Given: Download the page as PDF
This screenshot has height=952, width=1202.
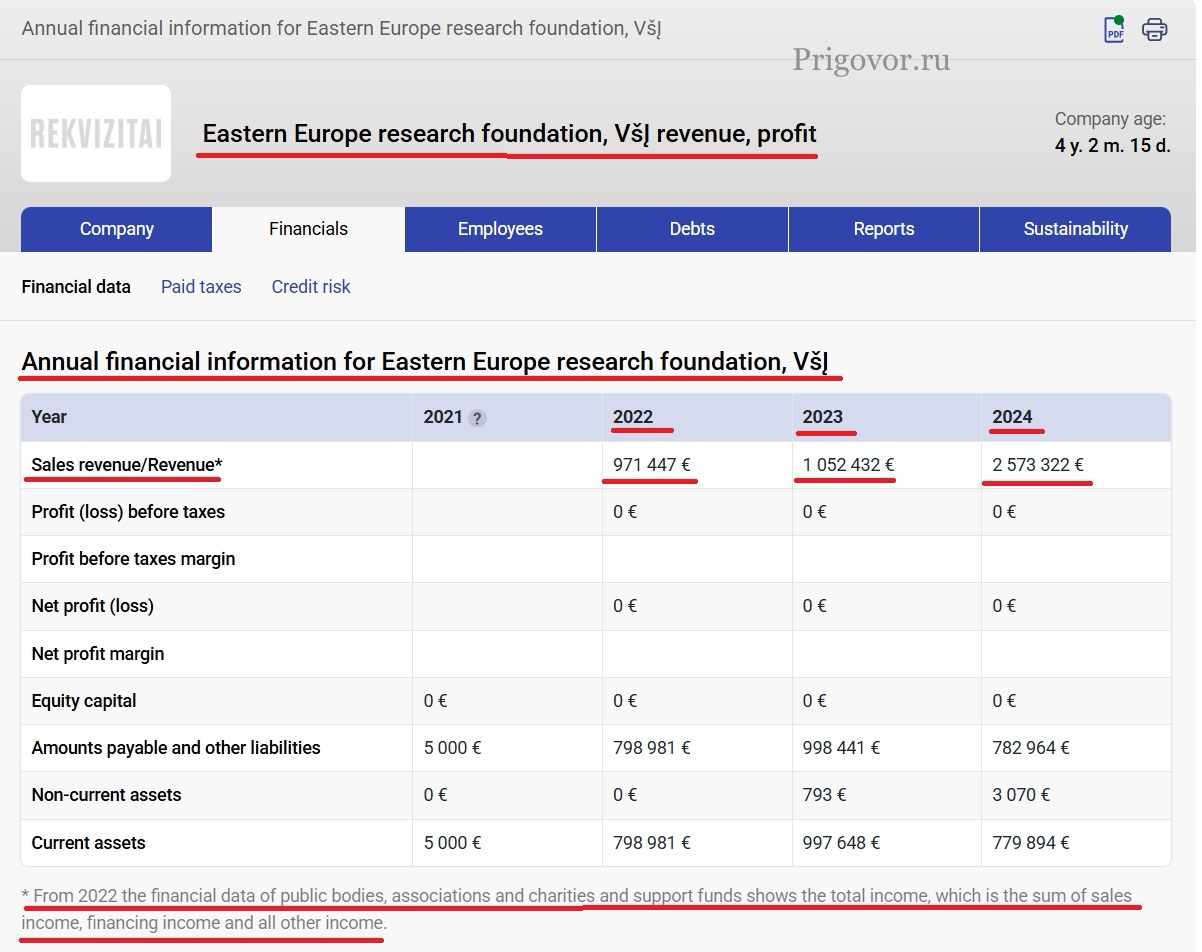Looking at the screenshot, I should coord(1114,29).
